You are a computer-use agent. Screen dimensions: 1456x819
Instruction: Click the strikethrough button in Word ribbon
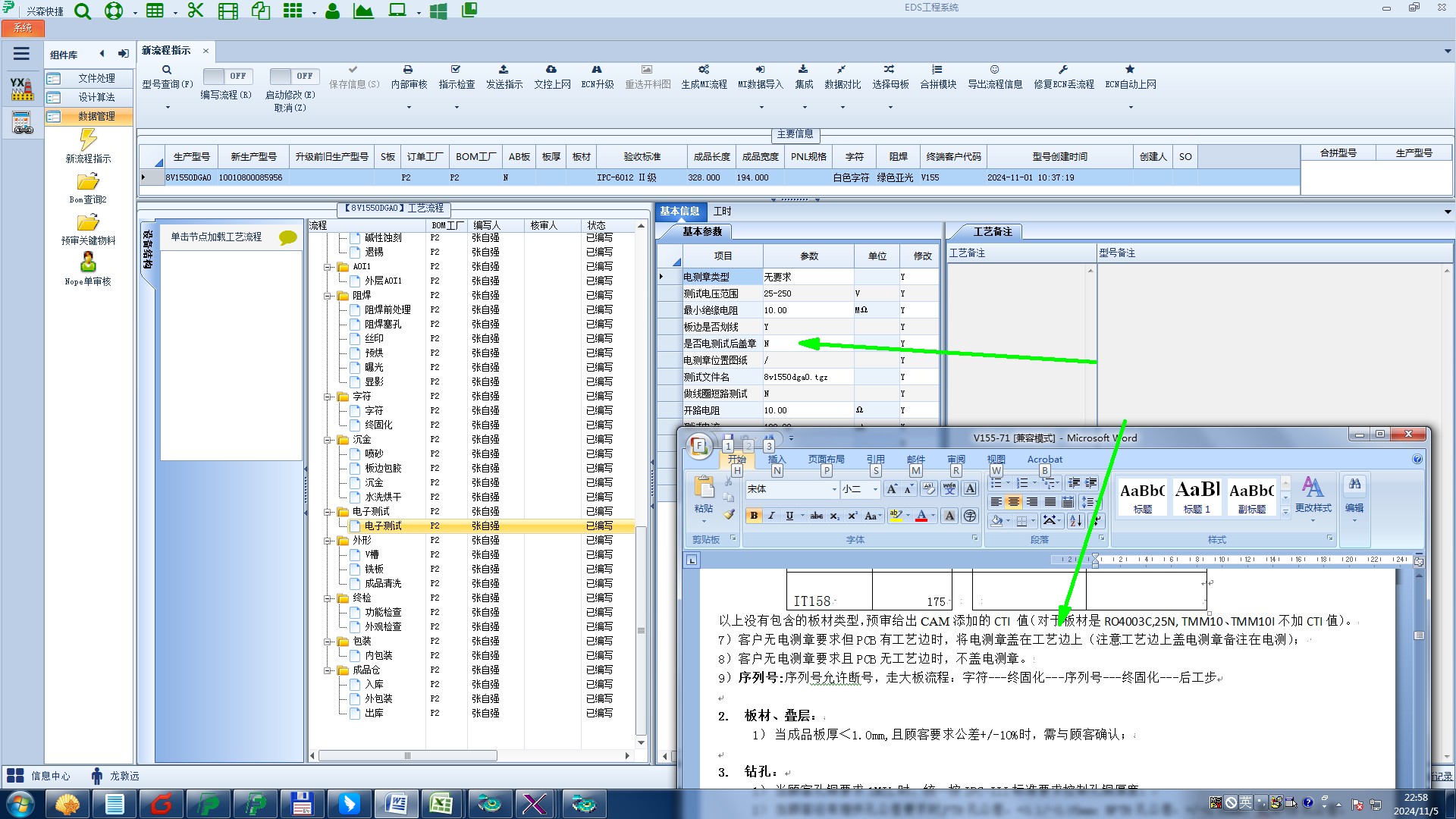point(816,516)
